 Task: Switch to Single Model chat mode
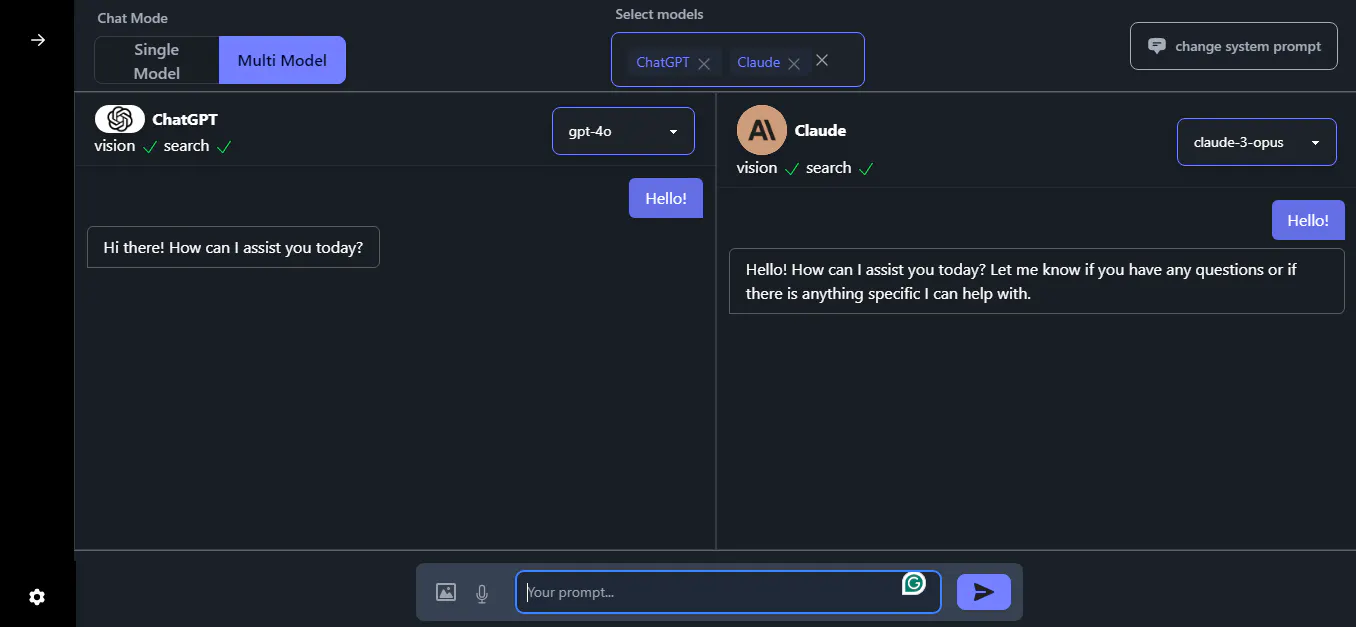point(157,60)
